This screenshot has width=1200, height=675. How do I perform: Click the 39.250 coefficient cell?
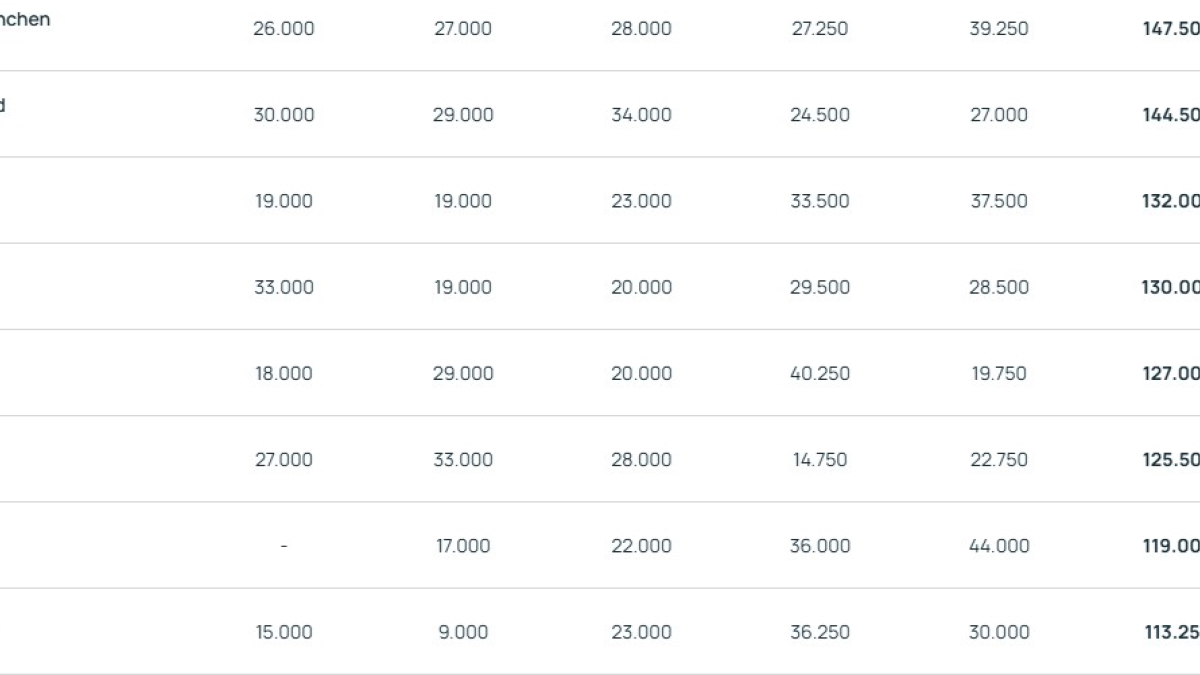[x=998, y=29]
